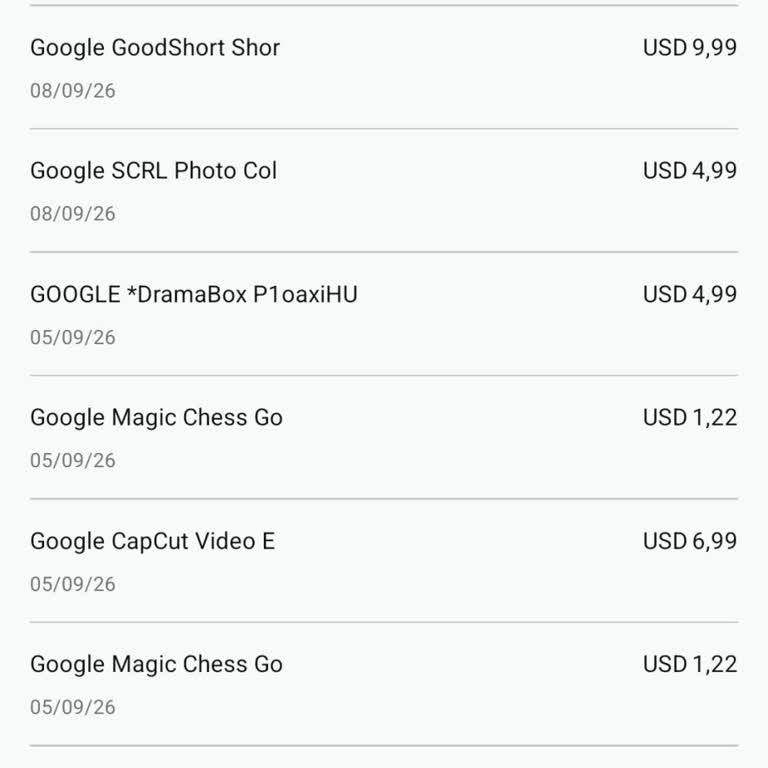
Task: Click the 05/09/26 date under DramaBox
Action: pos(72,338)
